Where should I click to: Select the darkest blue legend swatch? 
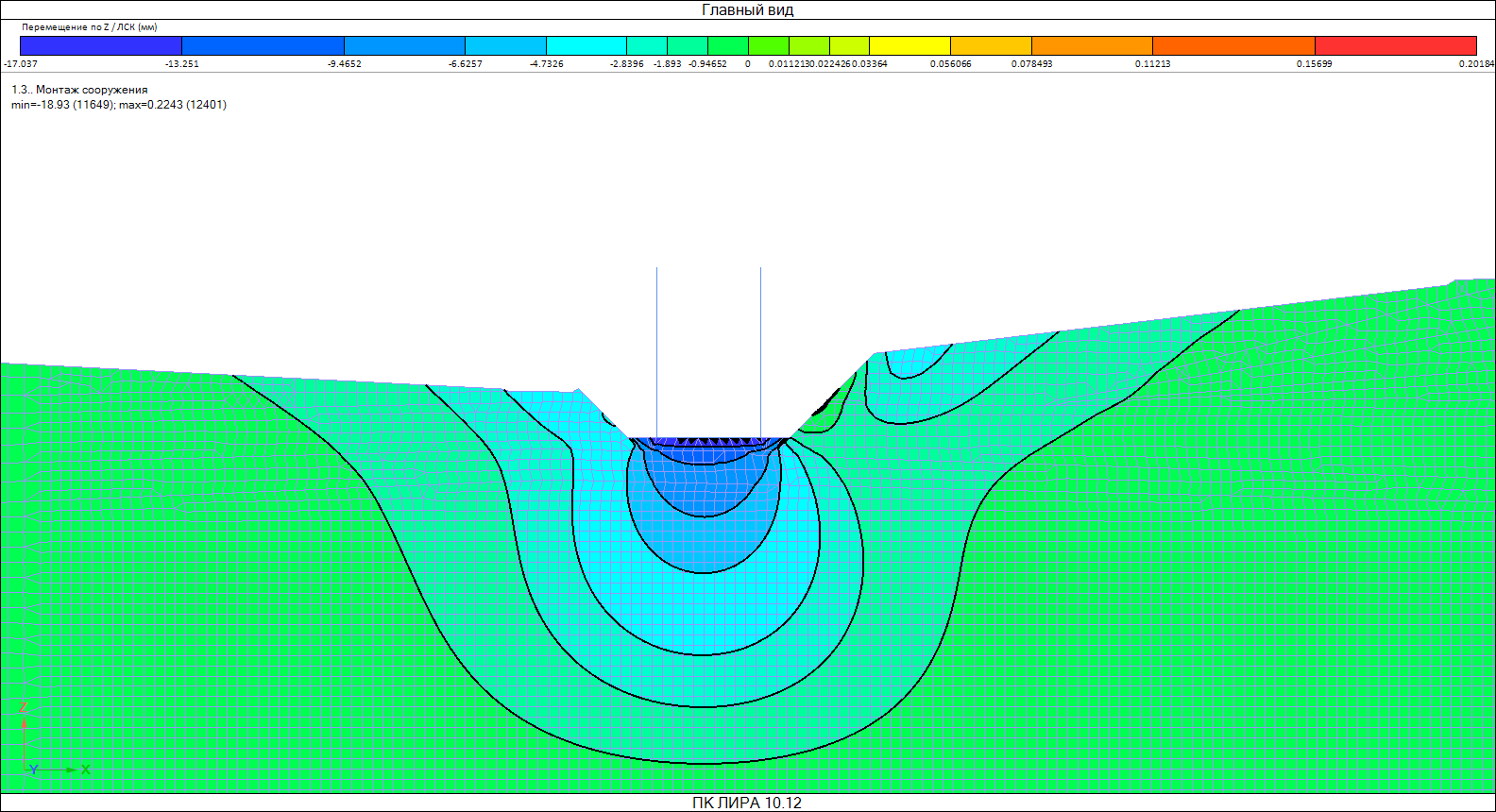pos(100,45)
